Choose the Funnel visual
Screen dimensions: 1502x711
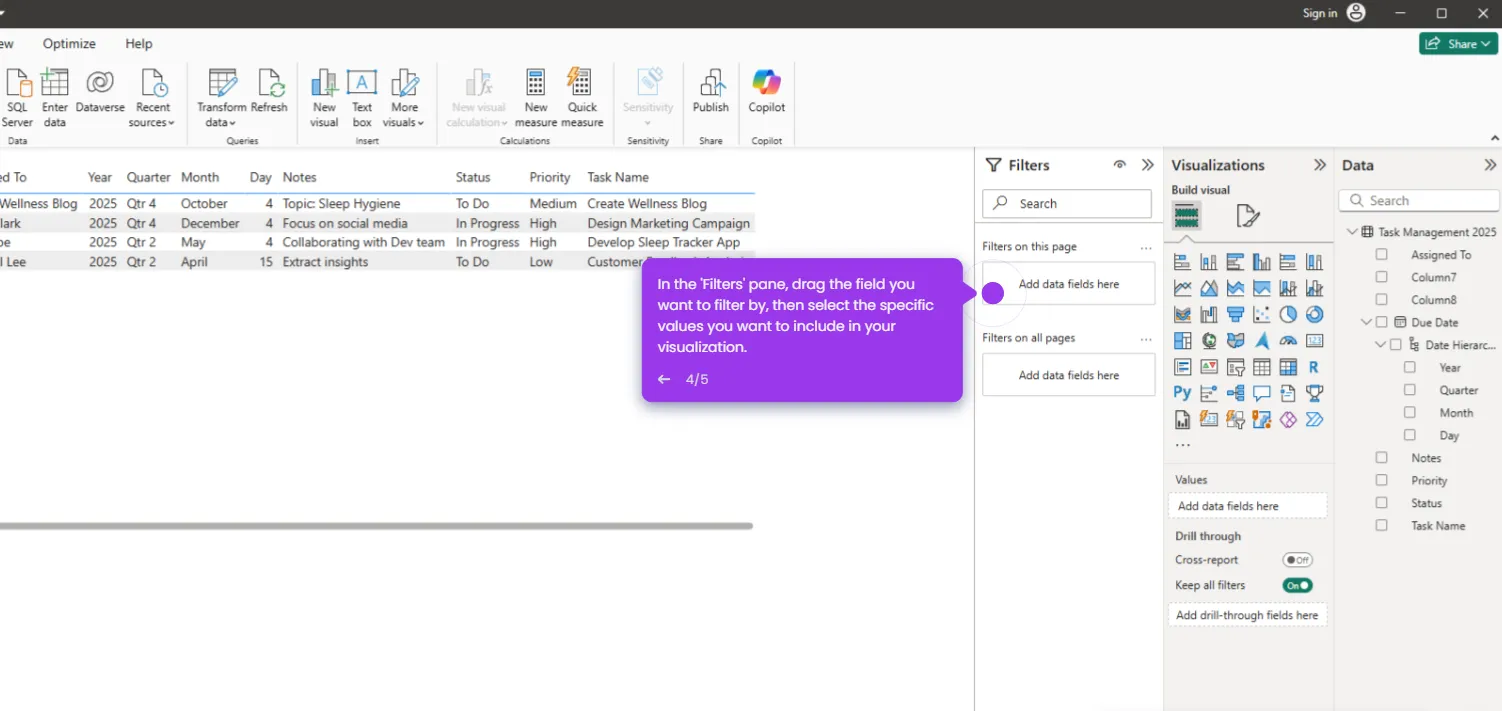pos(1236,314)
